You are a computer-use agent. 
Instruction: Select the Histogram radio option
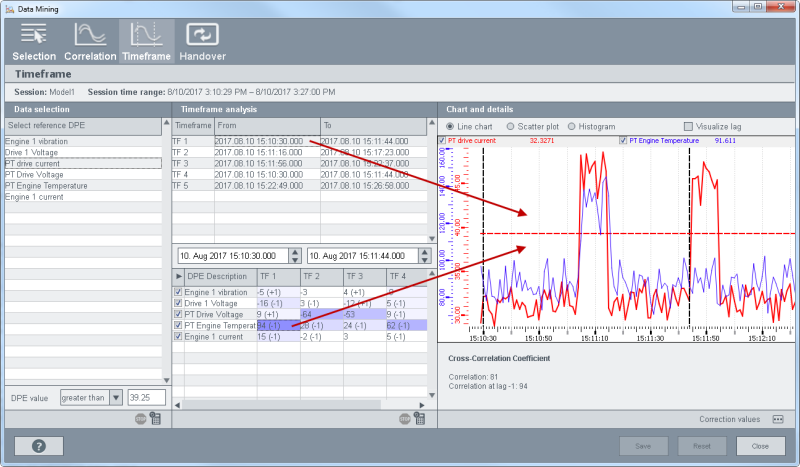tap(572, 126)
